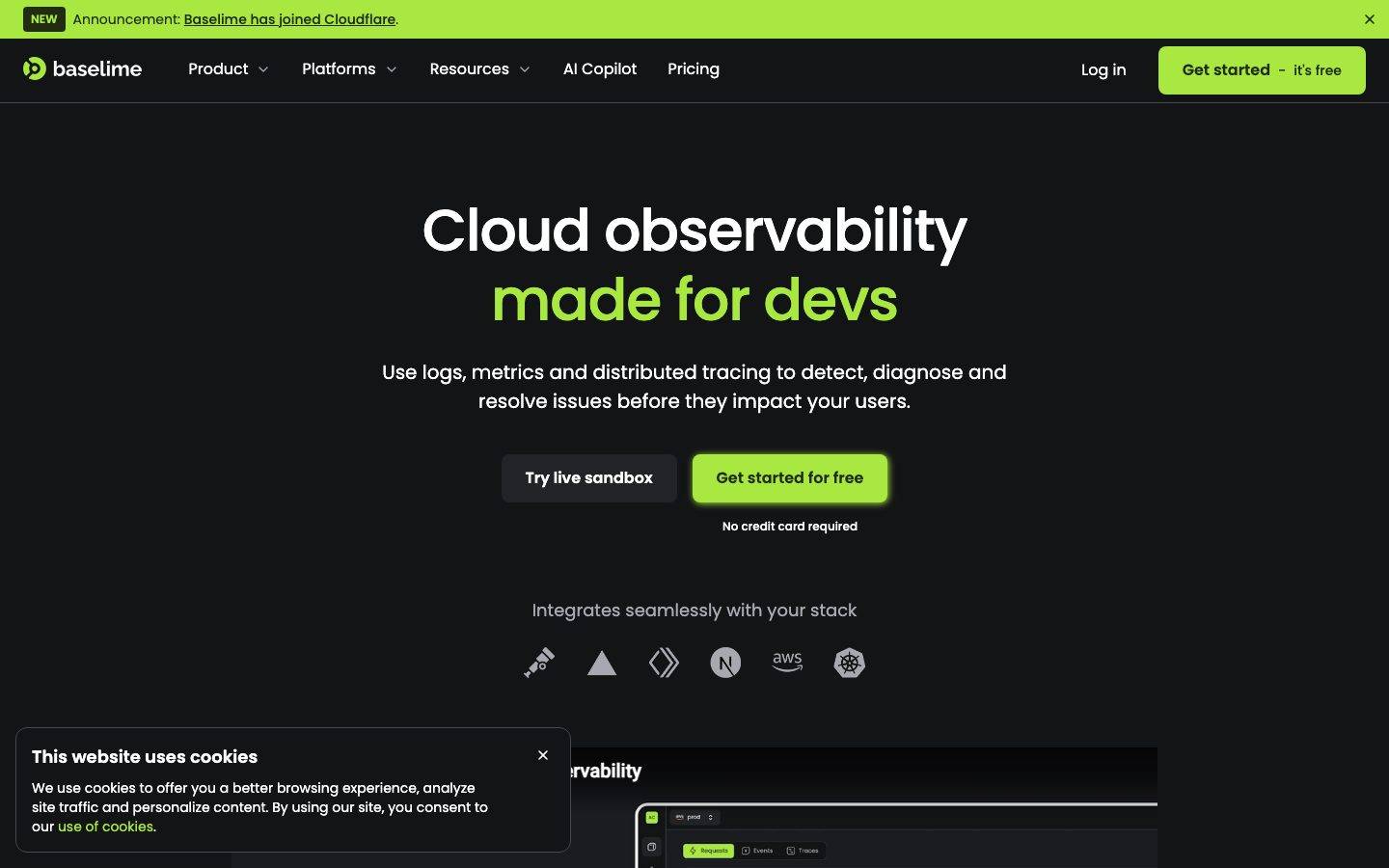Click the Next.js N integration icon
The width and height of the screenshot is (1389, 868).
(725, 663)
